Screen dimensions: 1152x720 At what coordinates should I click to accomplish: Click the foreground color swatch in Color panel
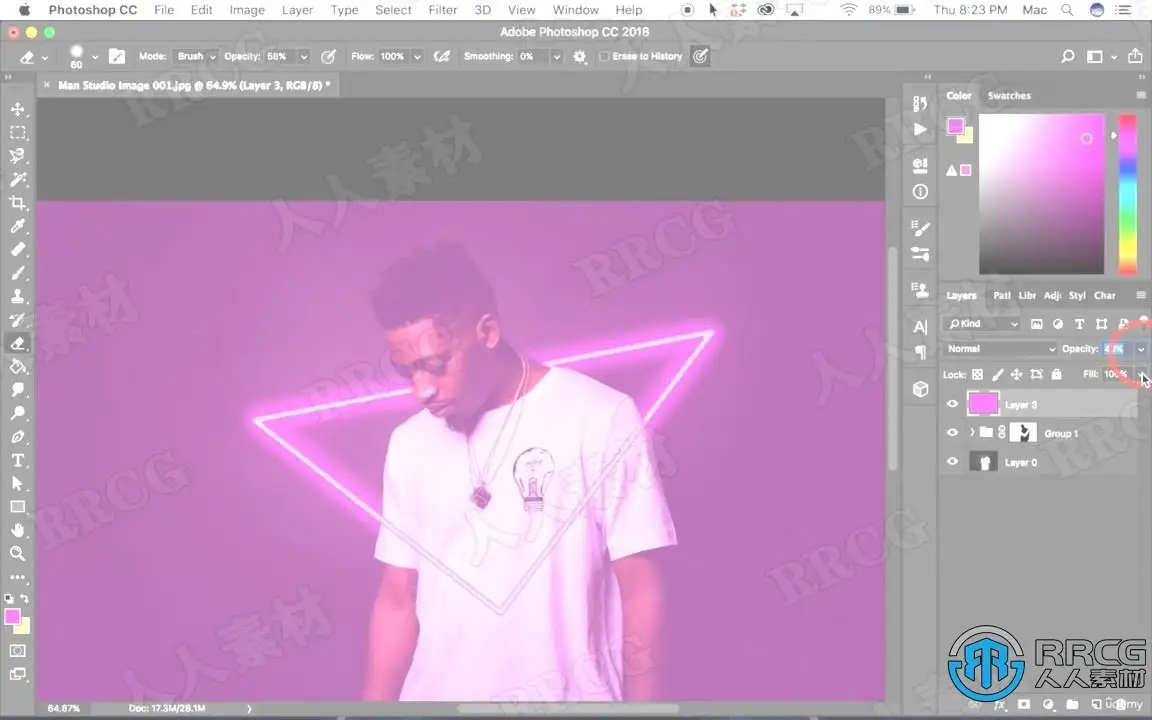click(x=955, y=126)
